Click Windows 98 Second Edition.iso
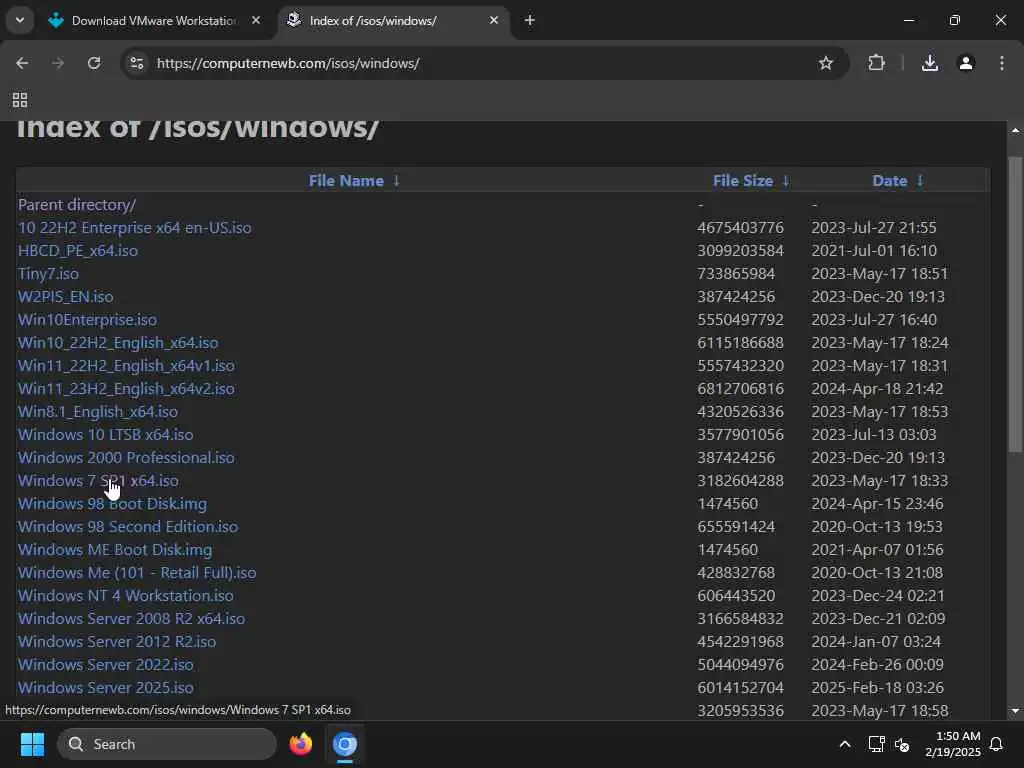Viewport: 1024px width, 768px height. tap(128, 526)
